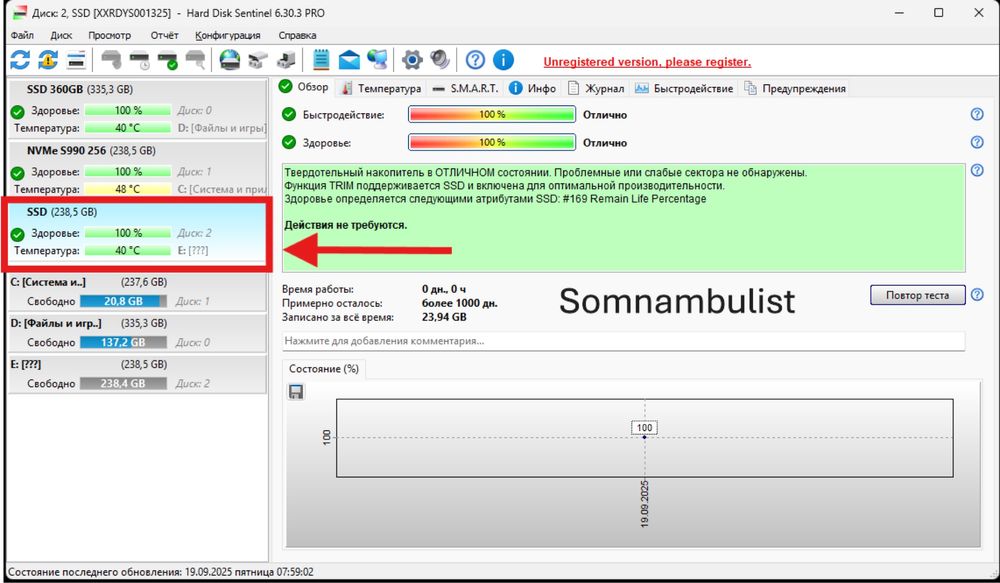
Task: Follow the Unregistered version register link
Action: click(647, 62)
